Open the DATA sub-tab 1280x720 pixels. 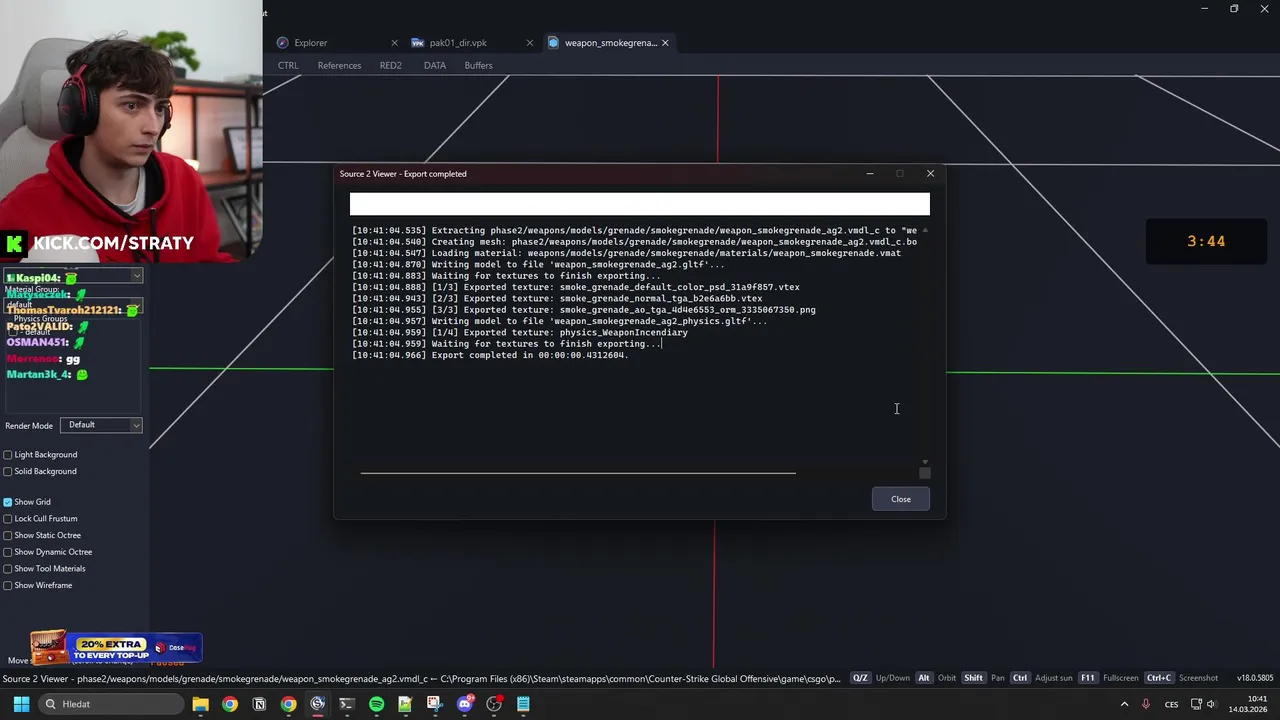(434, 65)
